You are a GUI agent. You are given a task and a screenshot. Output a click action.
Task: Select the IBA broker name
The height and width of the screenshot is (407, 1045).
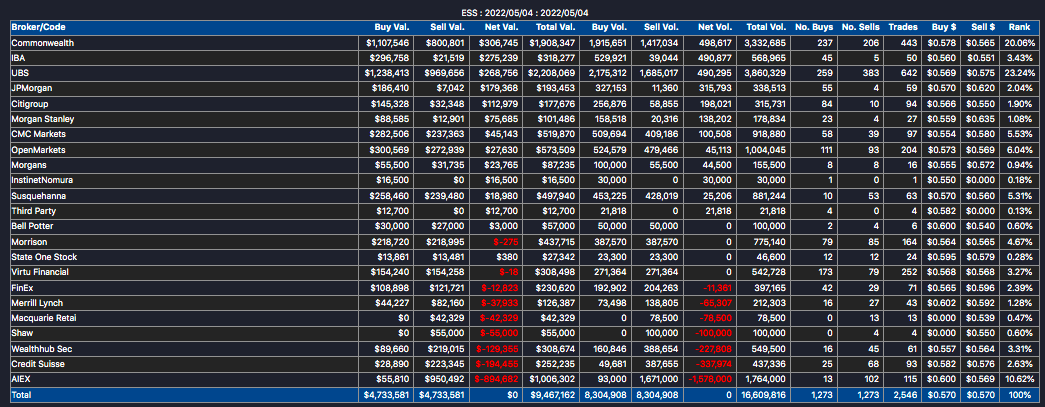point(18,58)
